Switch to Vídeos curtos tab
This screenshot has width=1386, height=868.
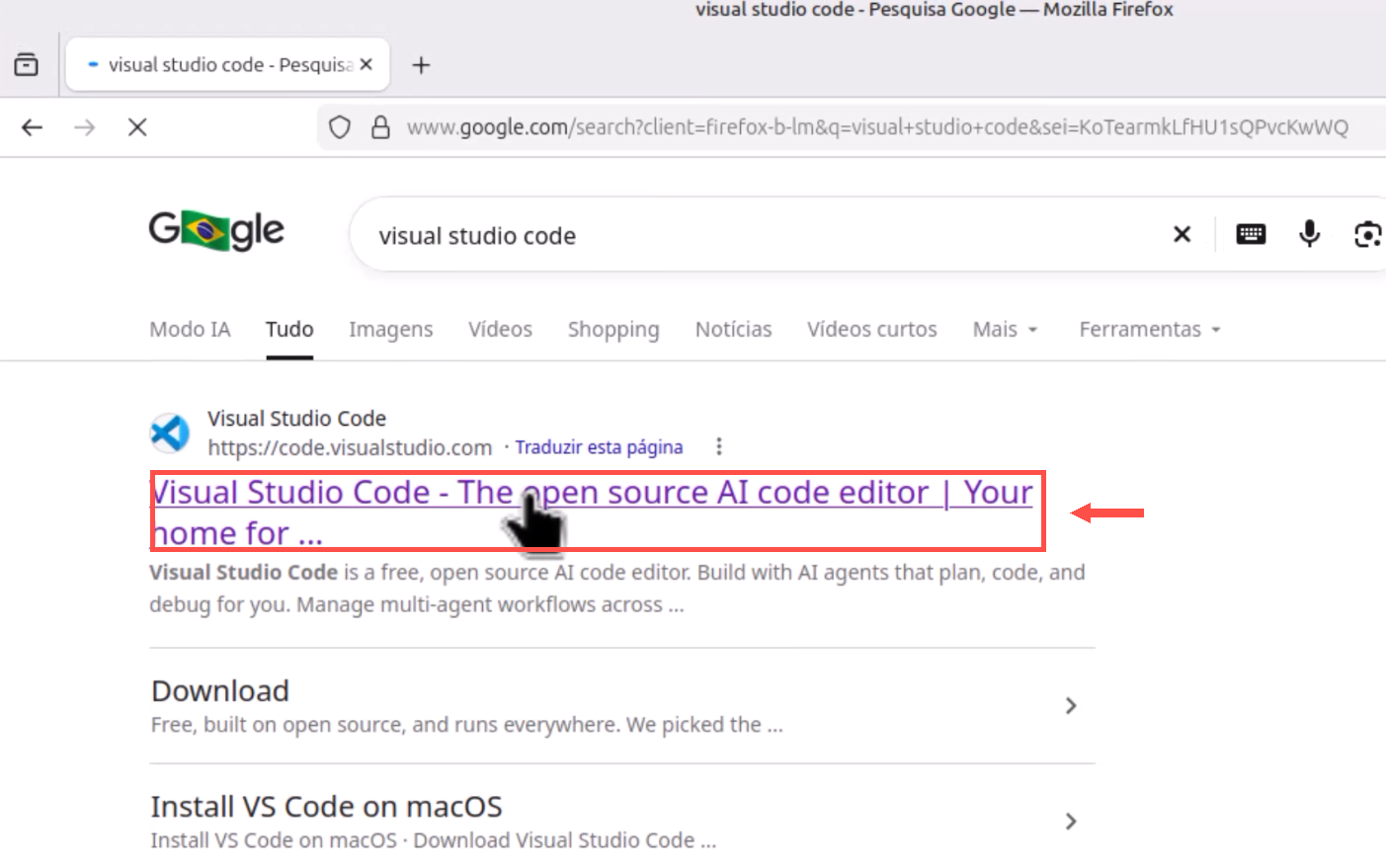point(871,330)
